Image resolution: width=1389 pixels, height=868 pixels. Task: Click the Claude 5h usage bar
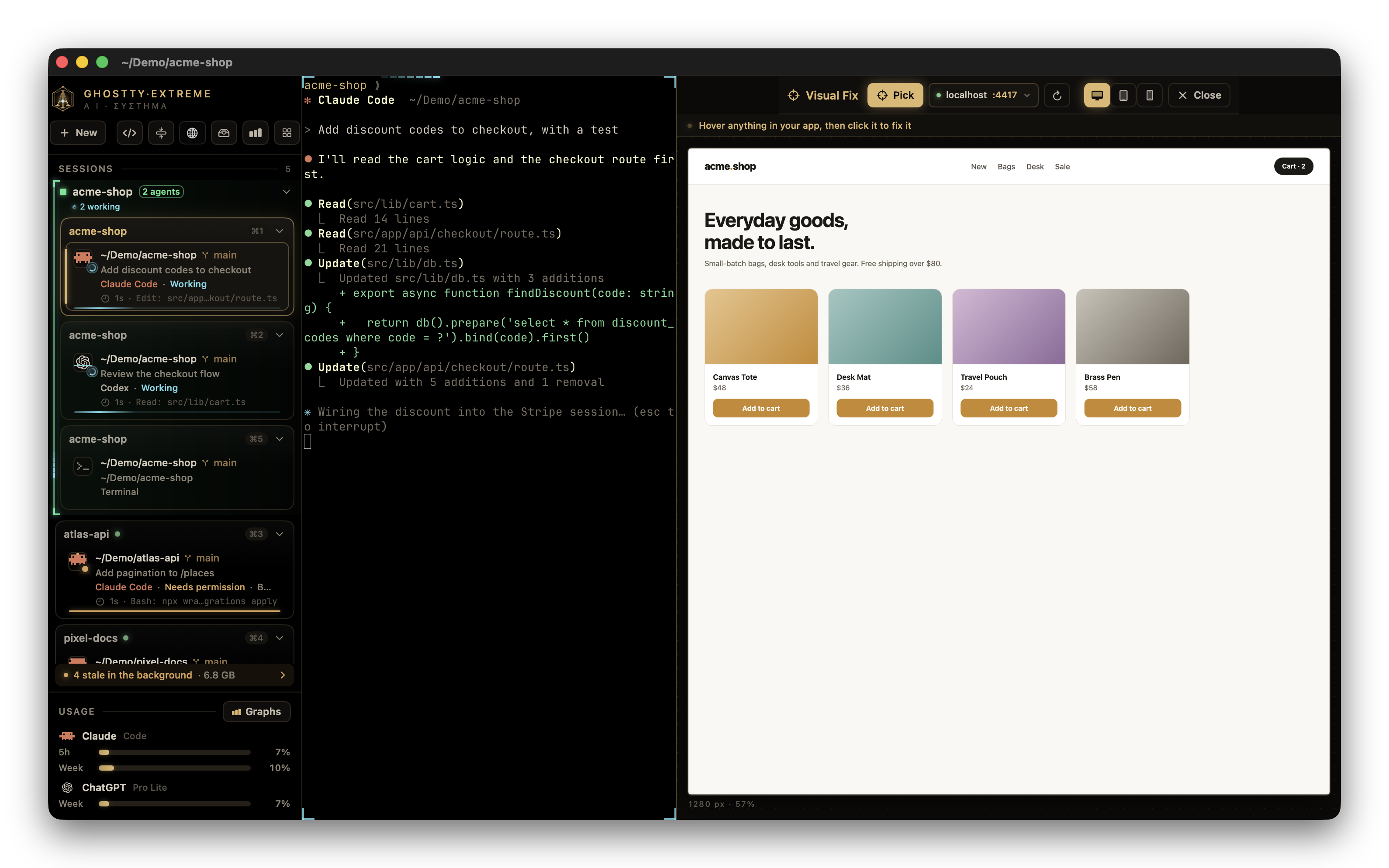click(175, 753)
